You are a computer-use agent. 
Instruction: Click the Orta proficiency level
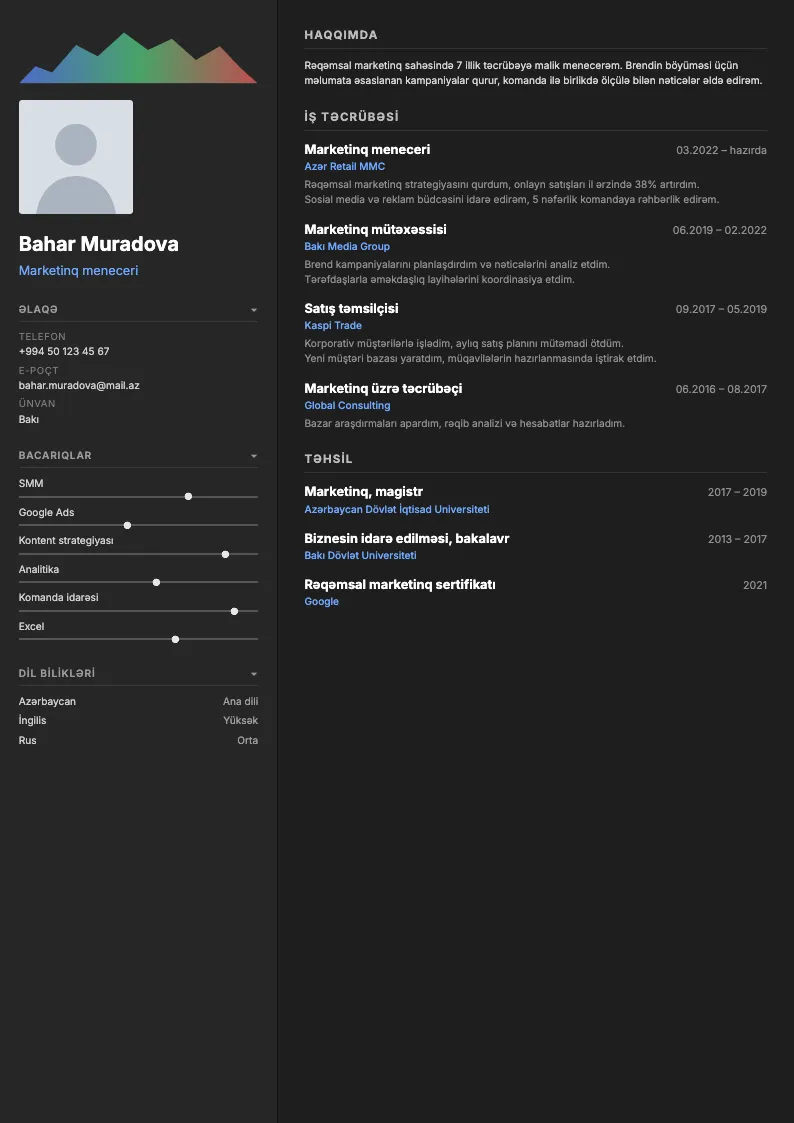(x=248, y=741)
